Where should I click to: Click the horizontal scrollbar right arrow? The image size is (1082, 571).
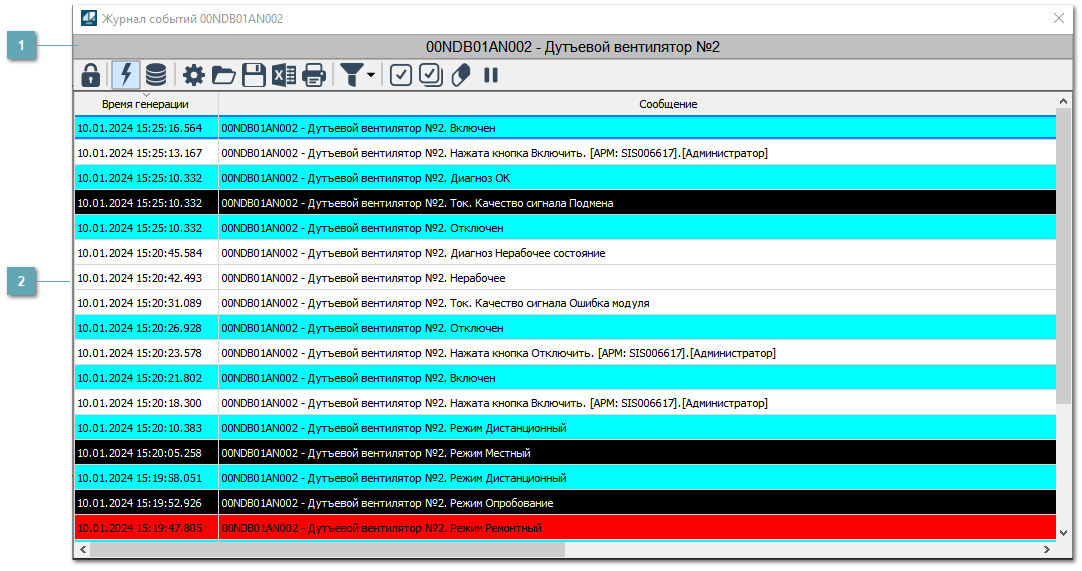coord(1047,549)
